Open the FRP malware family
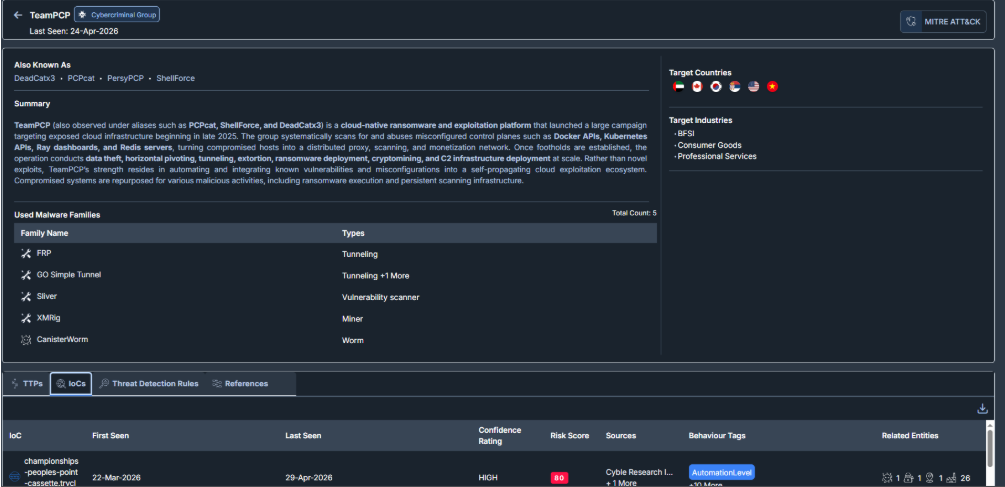This screenshot has width=1005, height=487. click(44, 253)
